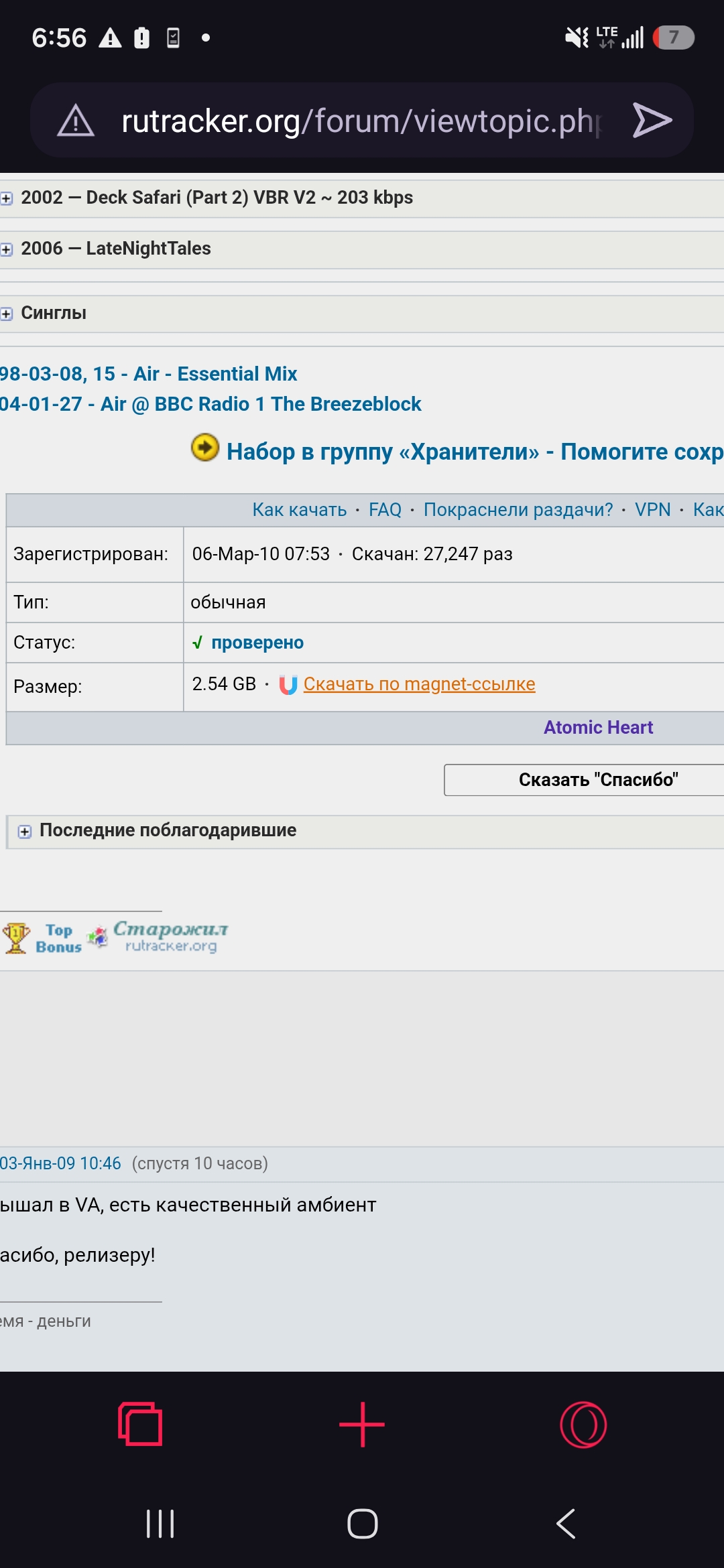Select the деньги signature text
The height and width of the screenshot is (1568, 724).
click(64, 1321)
